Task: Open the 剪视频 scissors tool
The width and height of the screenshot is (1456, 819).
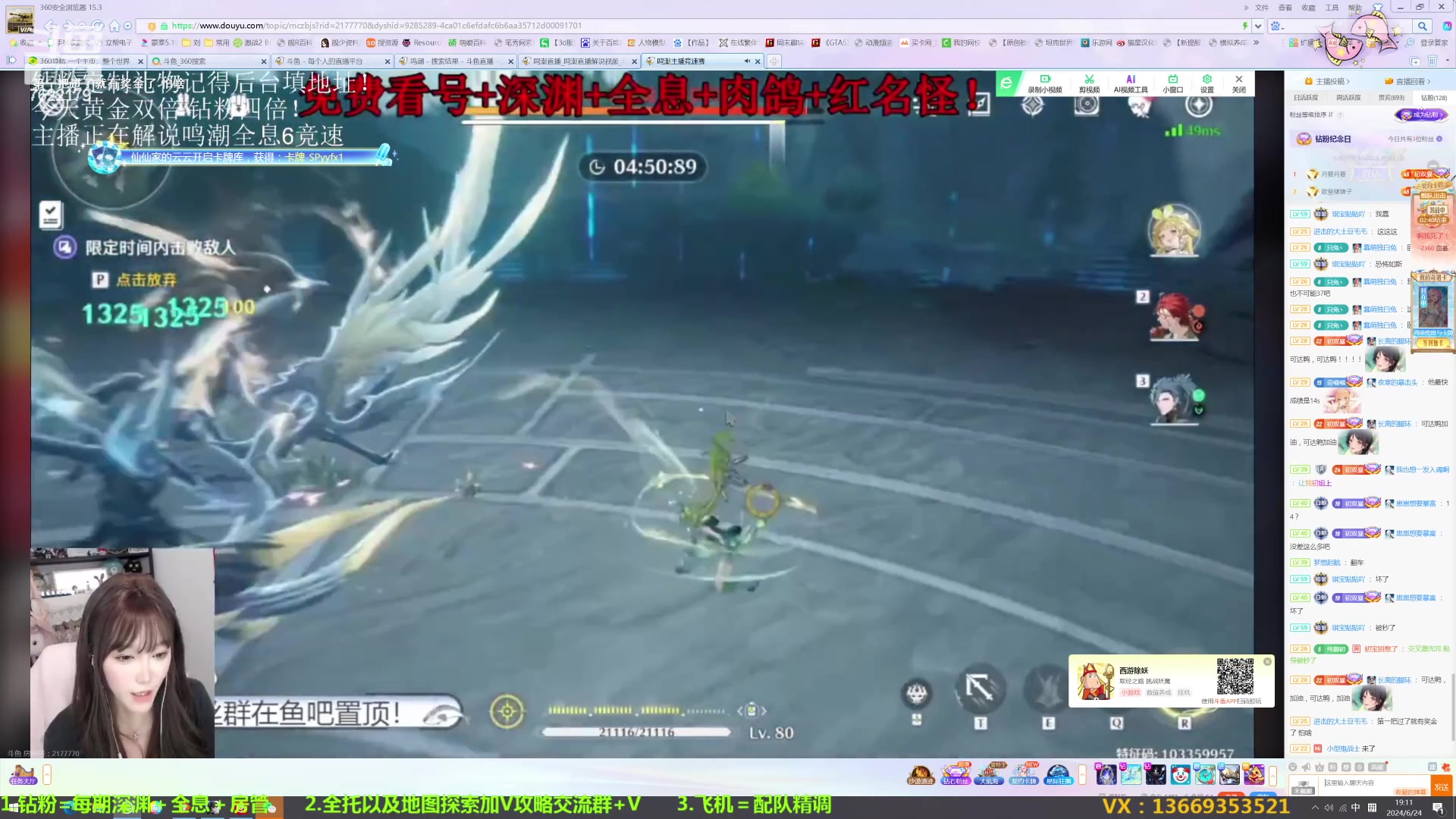Action: [1089, 83]
